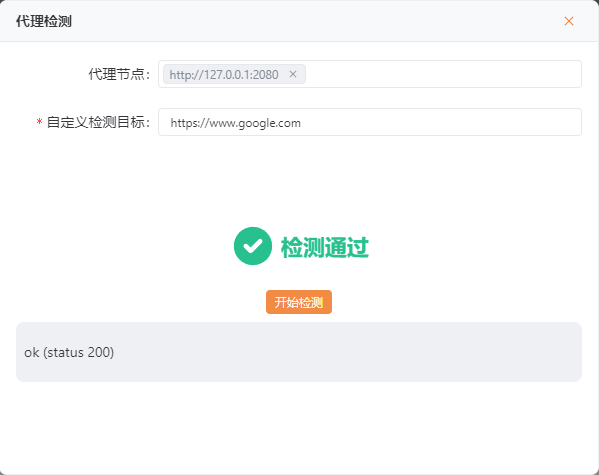Click empty space above the success icon
Viewport: 599px width, 475px height.
click(x=299, y=180)
